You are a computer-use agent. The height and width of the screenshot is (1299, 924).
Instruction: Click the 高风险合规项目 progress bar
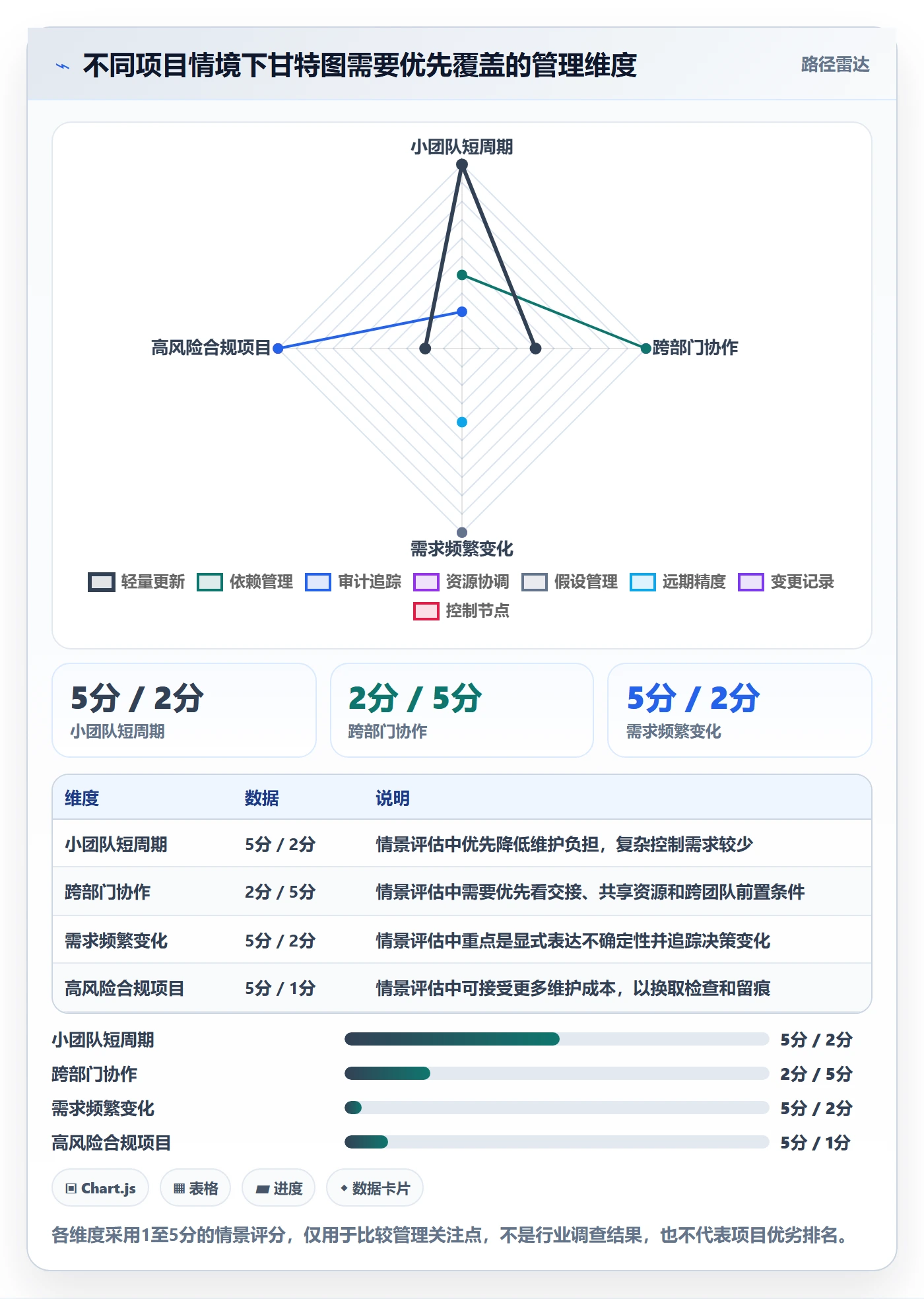(557, 1142)
